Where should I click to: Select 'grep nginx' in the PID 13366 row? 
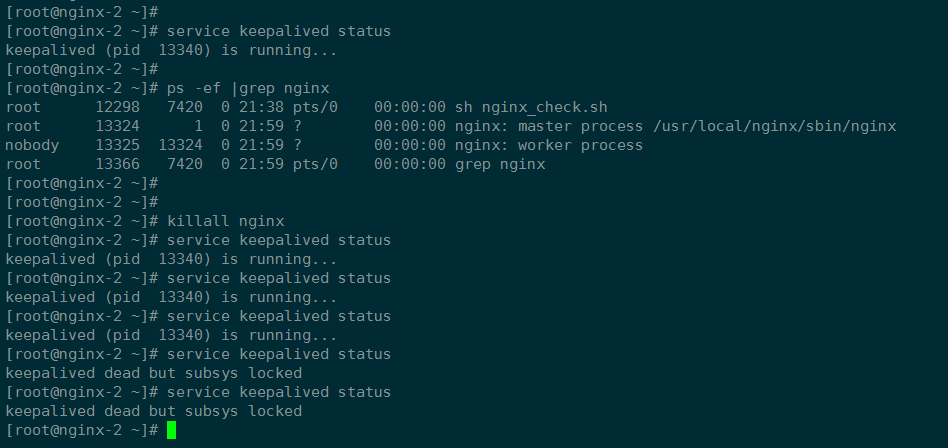[500, 164]
